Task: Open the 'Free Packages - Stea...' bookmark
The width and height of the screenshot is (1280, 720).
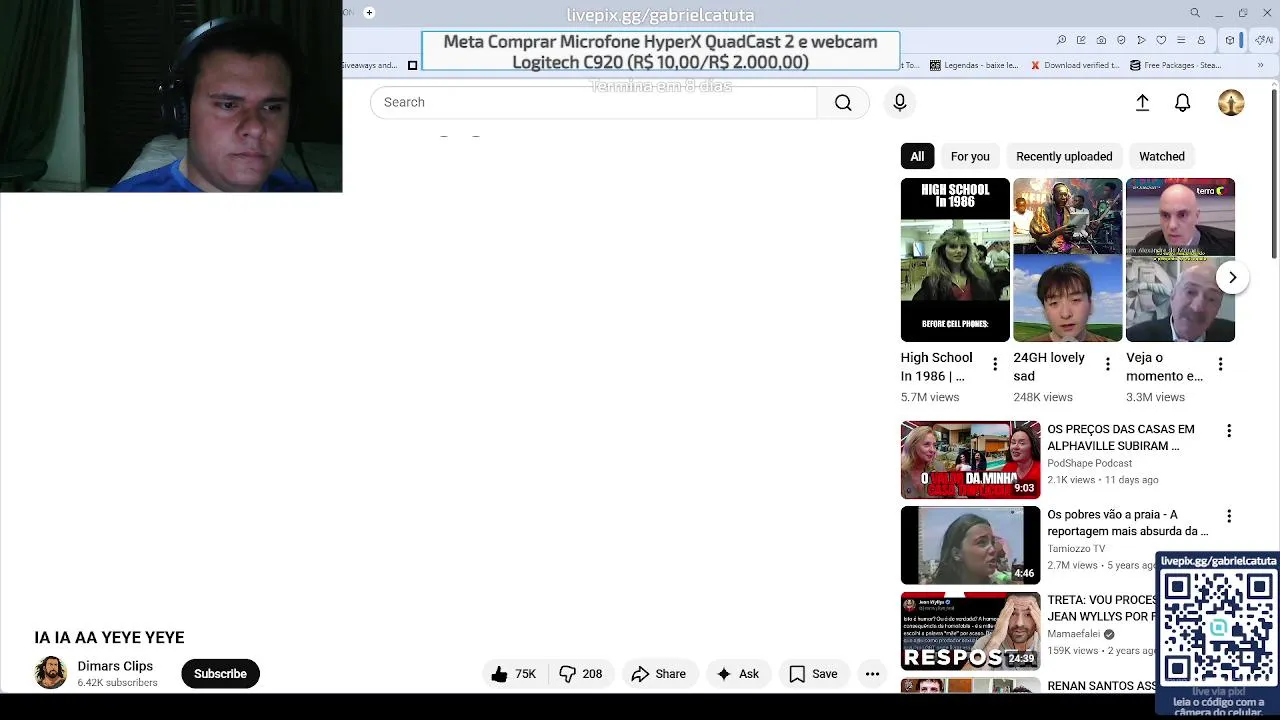Action: [x=1175, y=65]
